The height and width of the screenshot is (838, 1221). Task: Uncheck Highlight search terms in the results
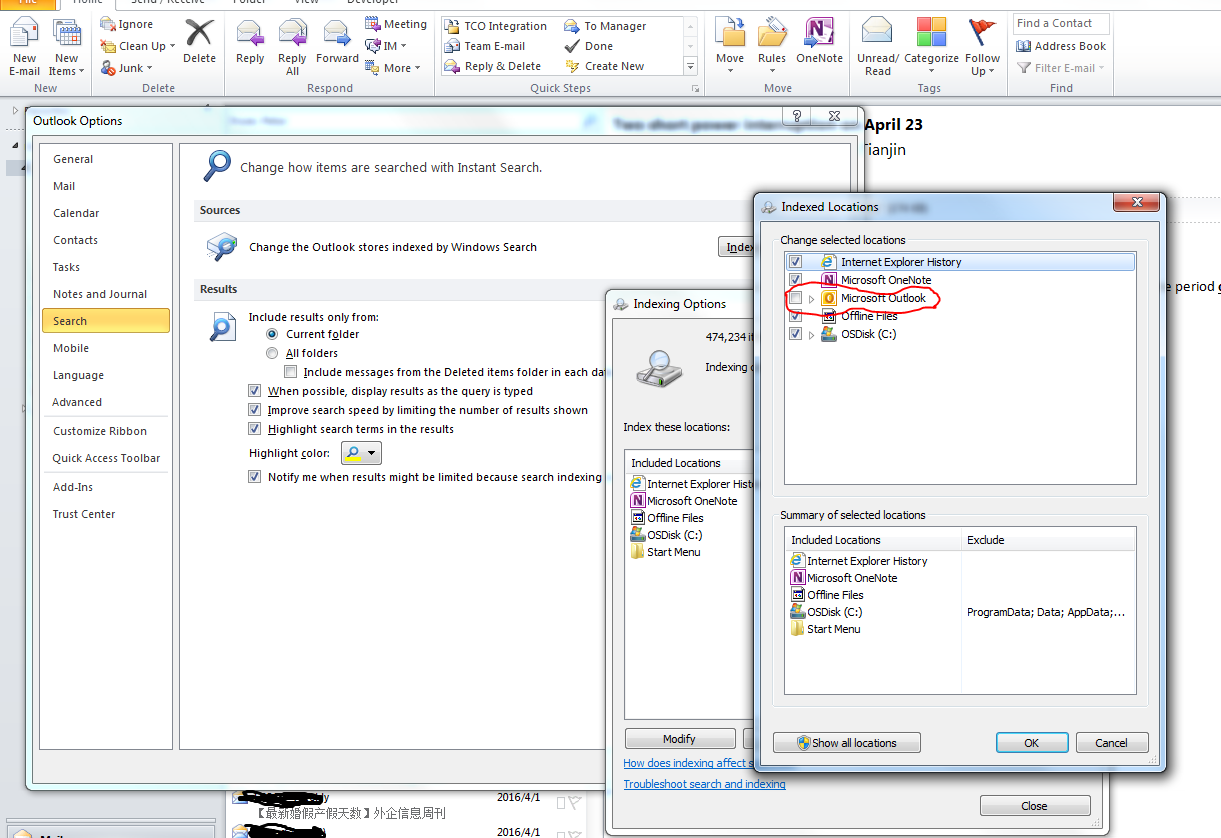click(x=254, y=429)
